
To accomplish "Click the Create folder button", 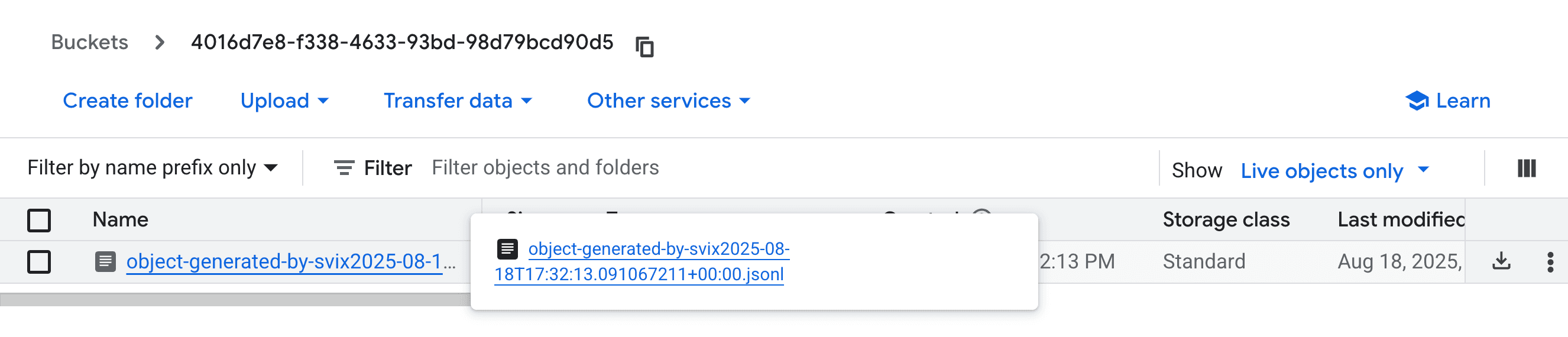I will [x=127, y=101].
